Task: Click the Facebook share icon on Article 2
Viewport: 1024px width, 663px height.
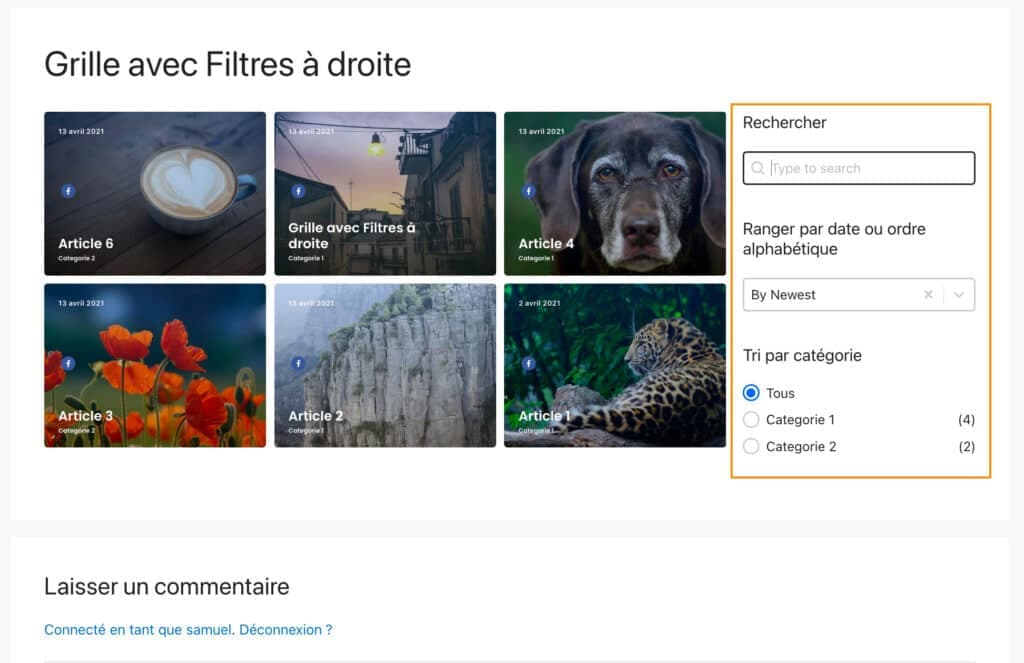Action: click(297, 362)
